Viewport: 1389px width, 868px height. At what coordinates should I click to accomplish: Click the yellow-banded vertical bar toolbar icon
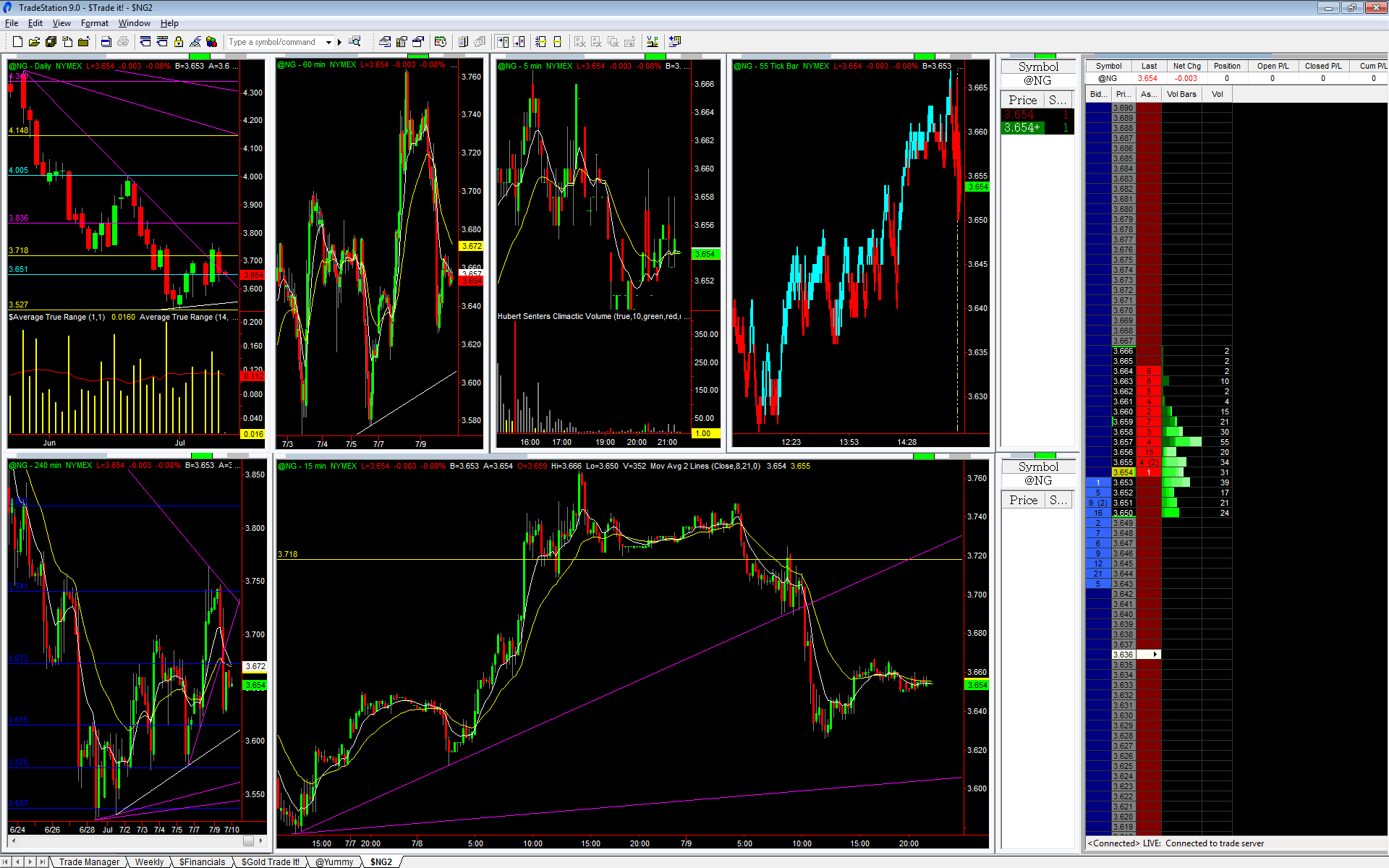tap(558, 42)
